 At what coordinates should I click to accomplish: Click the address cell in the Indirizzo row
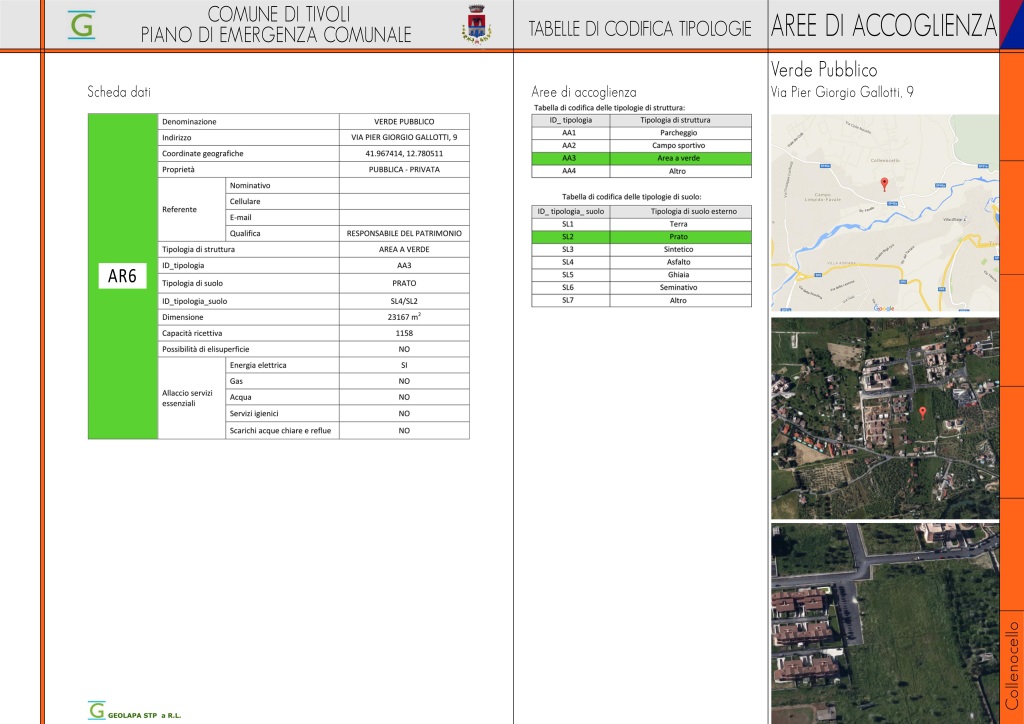pos(404,138)
